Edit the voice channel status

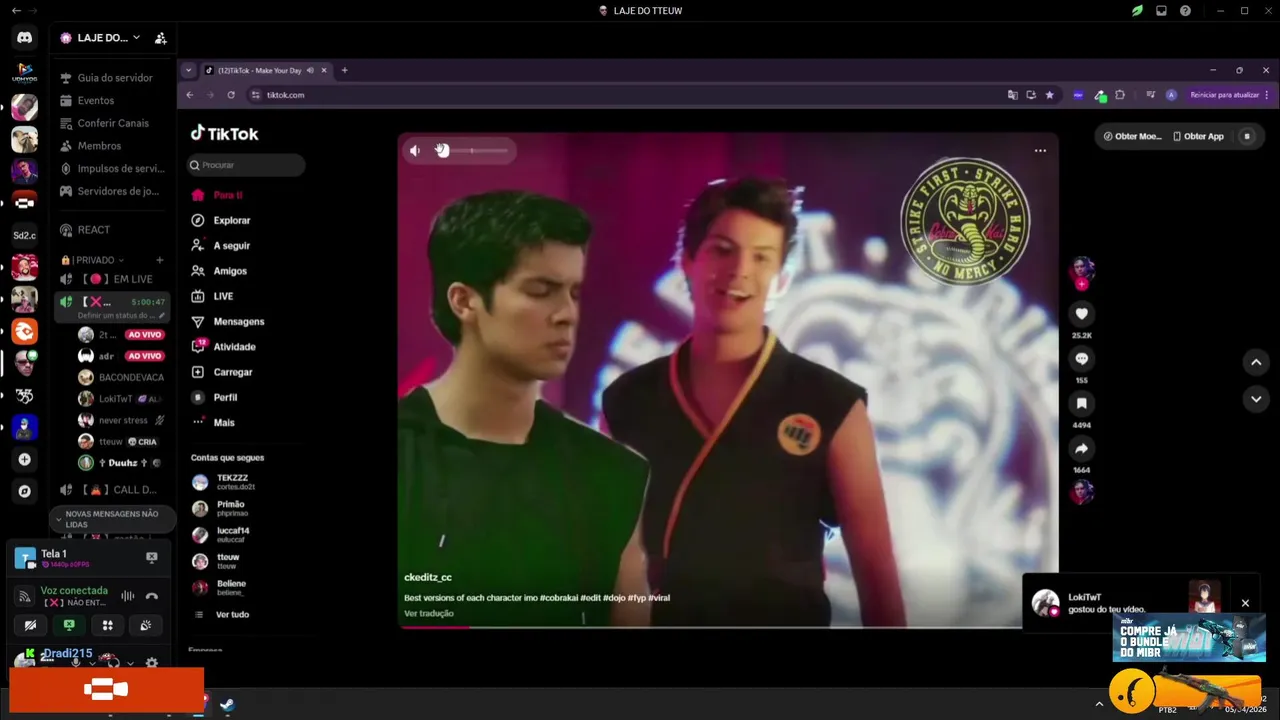click(x=161, y=316)
